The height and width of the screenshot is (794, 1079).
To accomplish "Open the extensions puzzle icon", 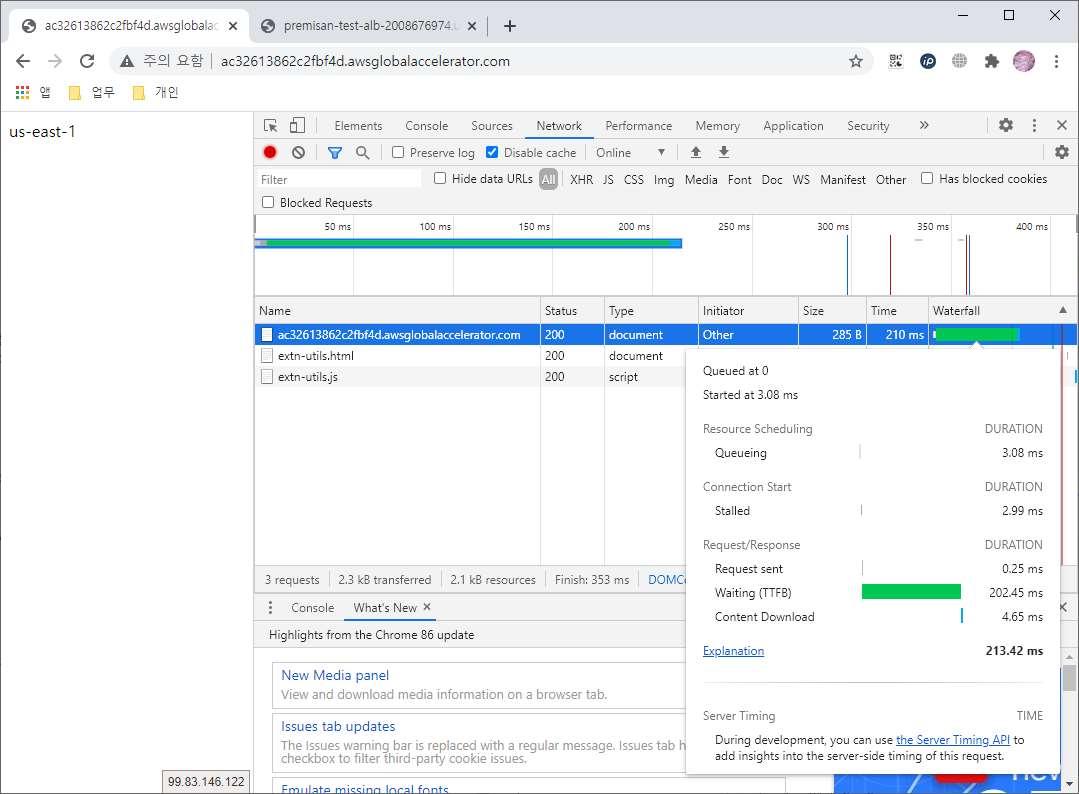I will 992,61.
